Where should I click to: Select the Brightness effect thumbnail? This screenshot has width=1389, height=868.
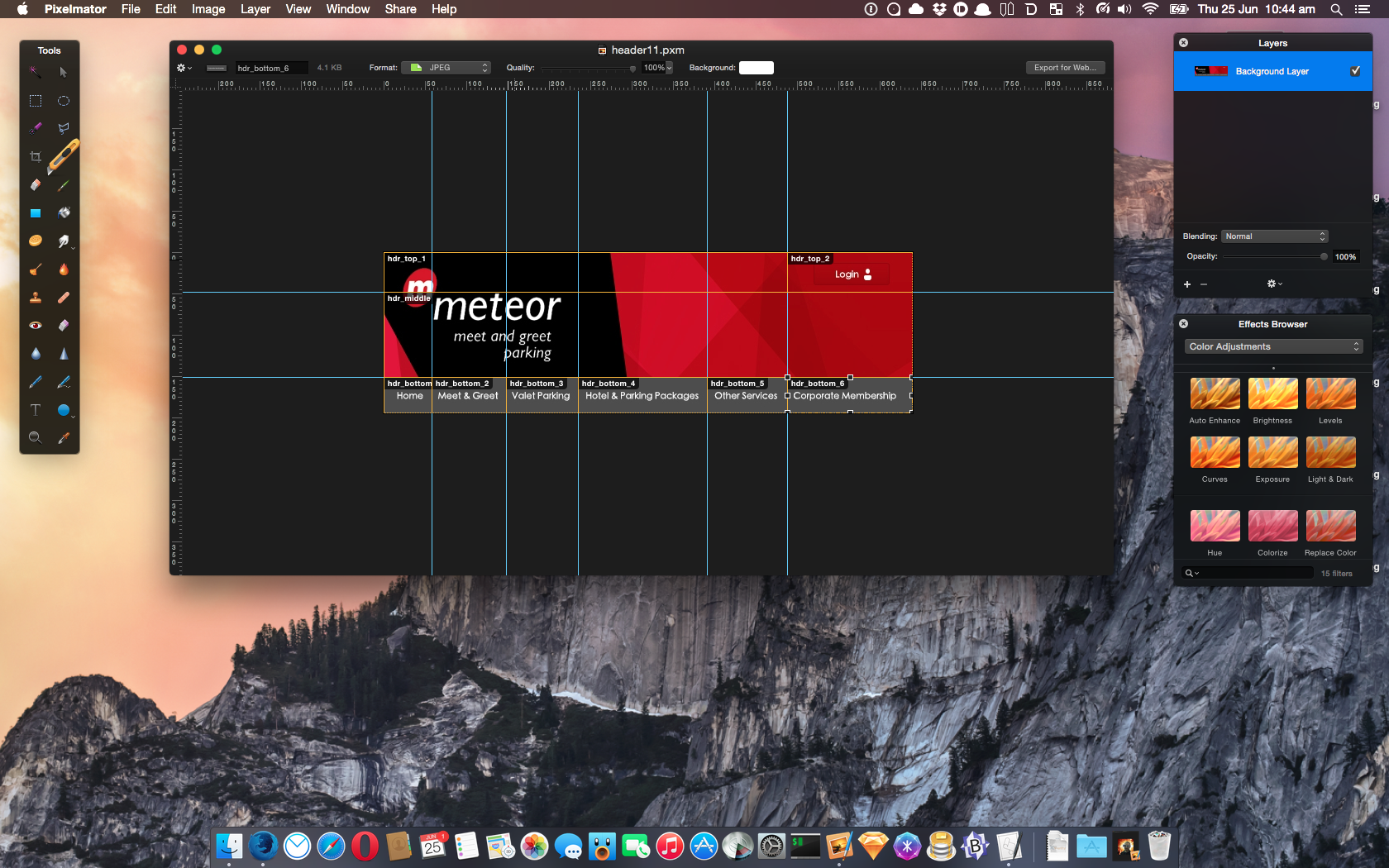click(x=1272, y=394)
